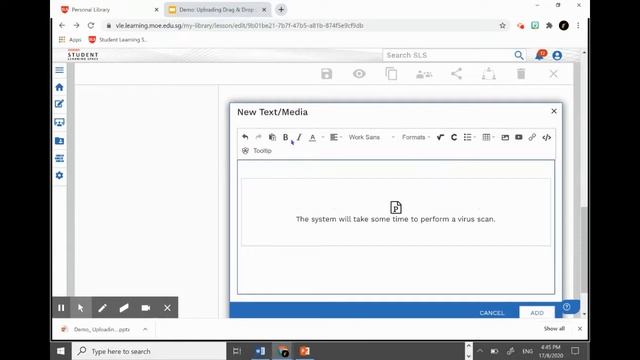
Task: Toggle italic formatting
Action: [x=299, y=137]
